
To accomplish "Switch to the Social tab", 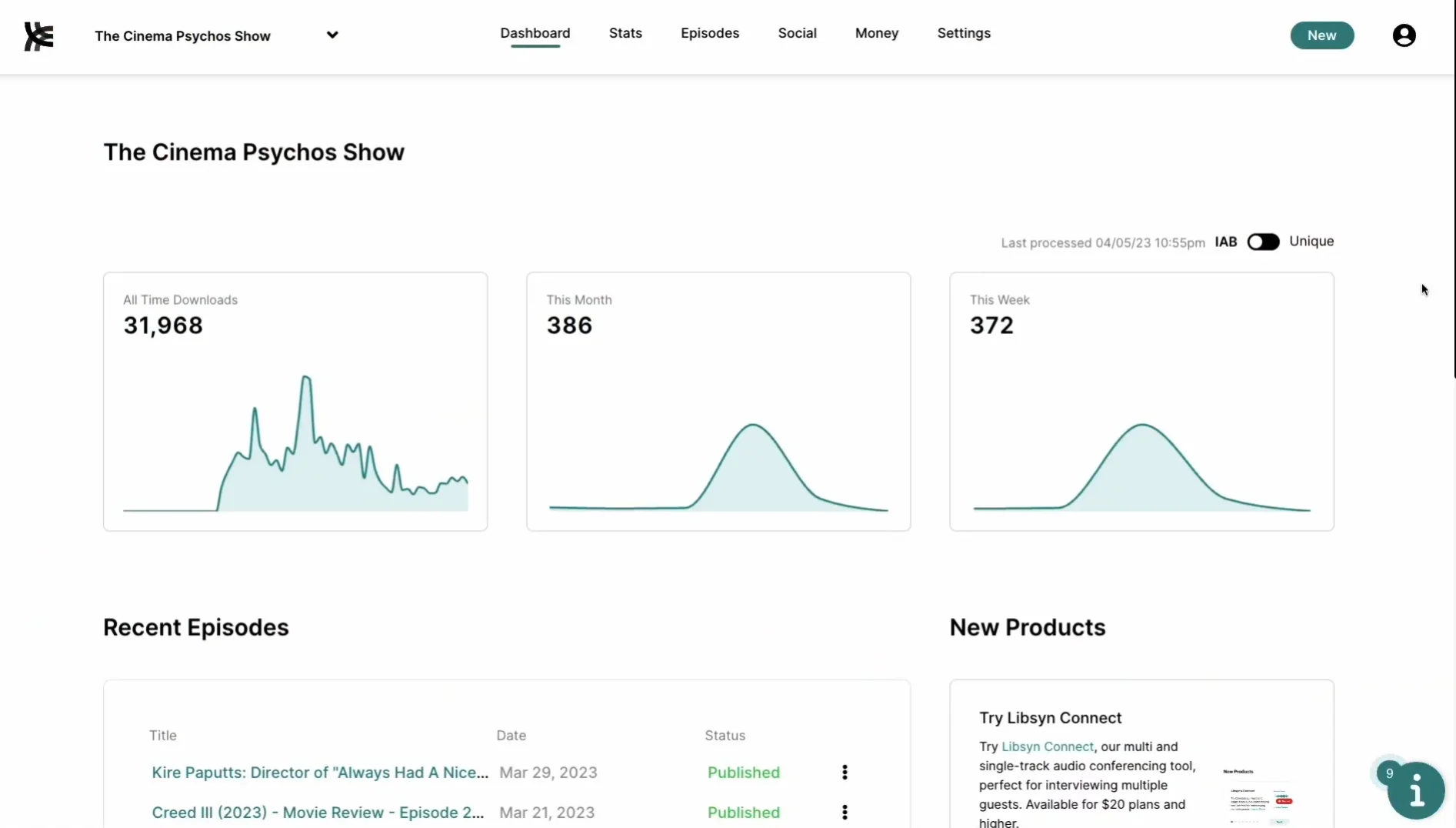I will click(797, 33).
